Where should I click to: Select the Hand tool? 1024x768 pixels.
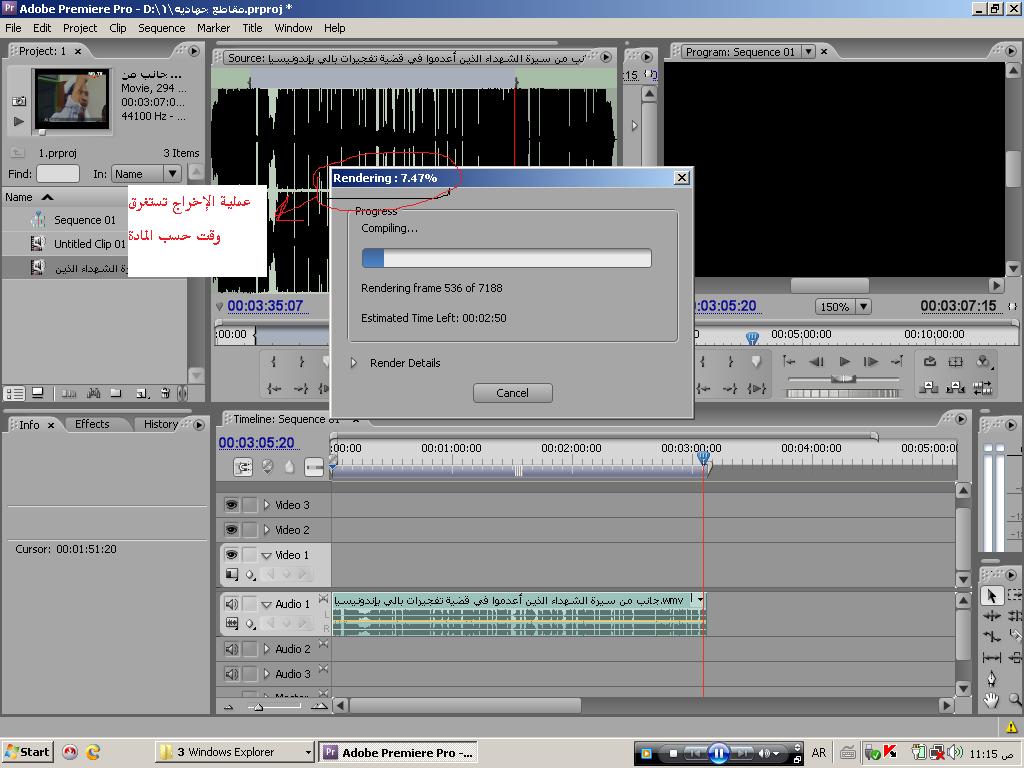(991, 701)
